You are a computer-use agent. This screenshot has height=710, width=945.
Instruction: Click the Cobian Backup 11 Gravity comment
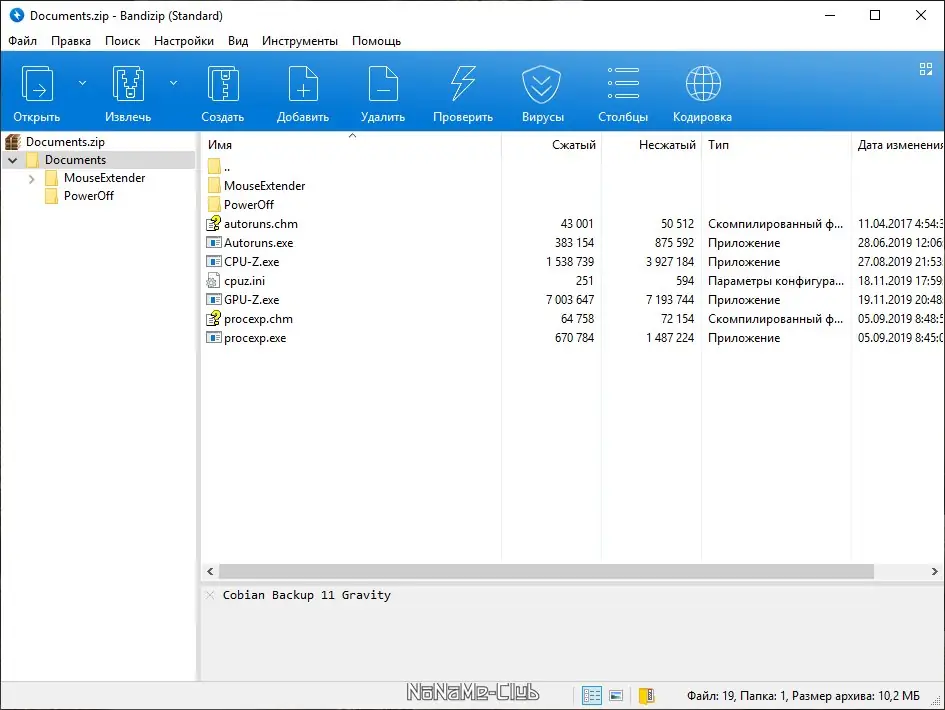coord(307,595)
